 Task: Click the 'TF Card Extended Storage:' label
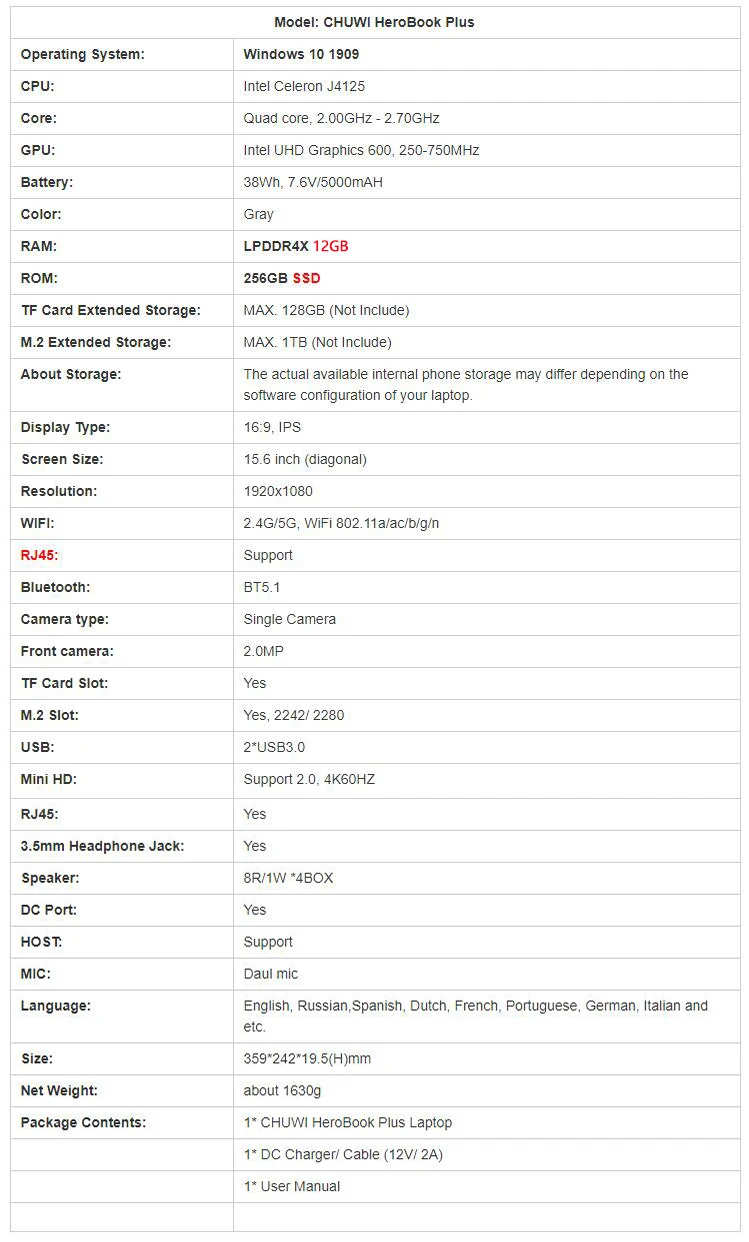(110, 310)
